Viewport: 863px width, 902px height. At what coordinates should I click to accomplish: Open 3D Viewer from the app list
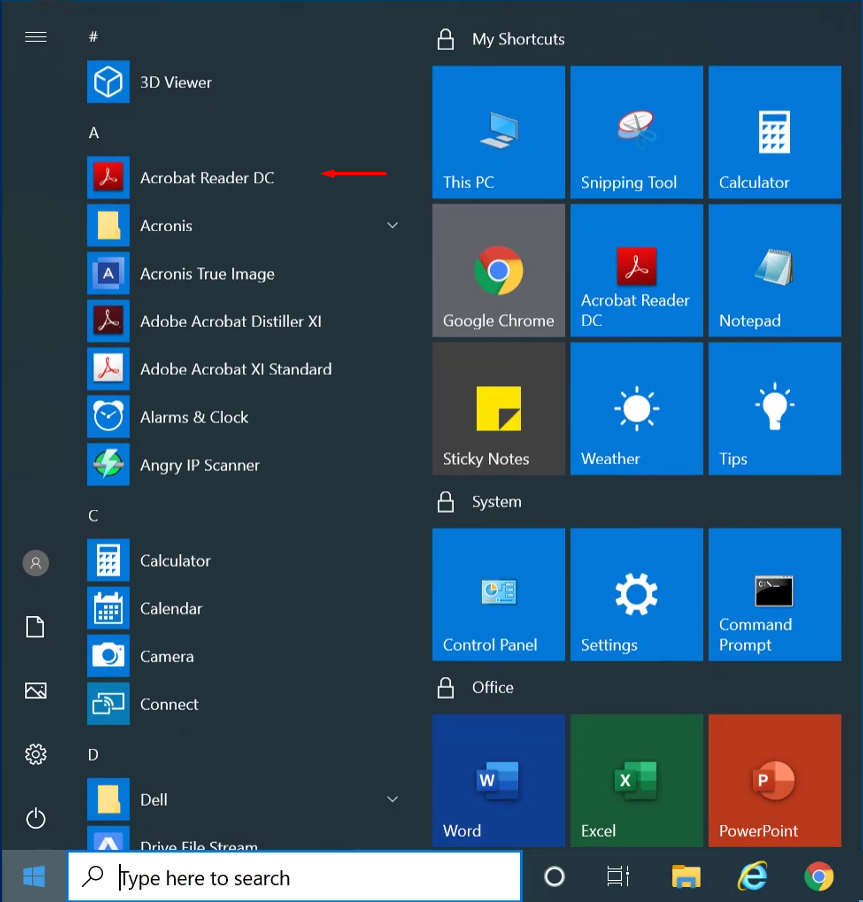pyautogui.click(x=245, y=82)
